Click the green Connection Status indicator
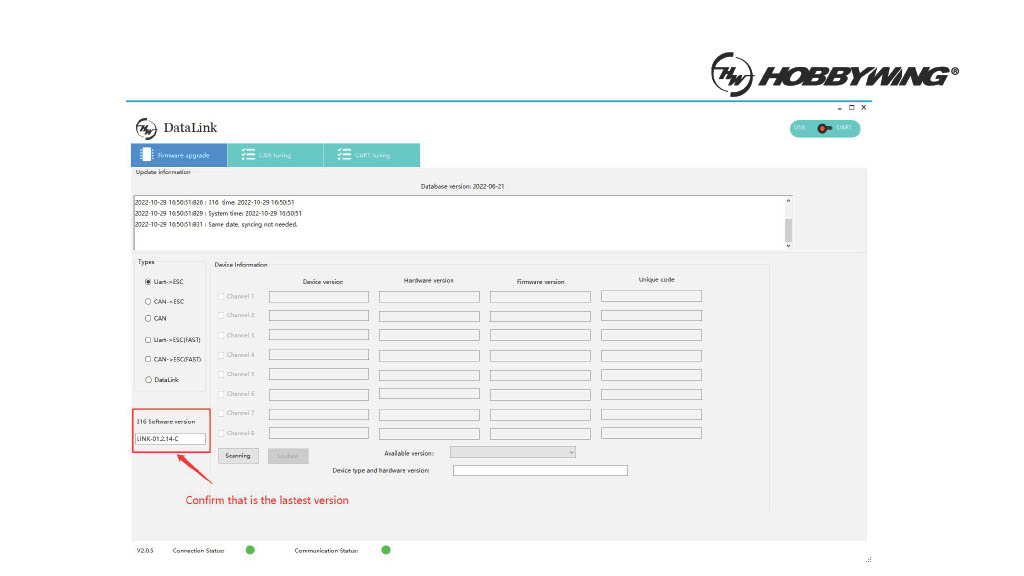The height and width of the screenshot is (576, 1024). coord(250,550)
